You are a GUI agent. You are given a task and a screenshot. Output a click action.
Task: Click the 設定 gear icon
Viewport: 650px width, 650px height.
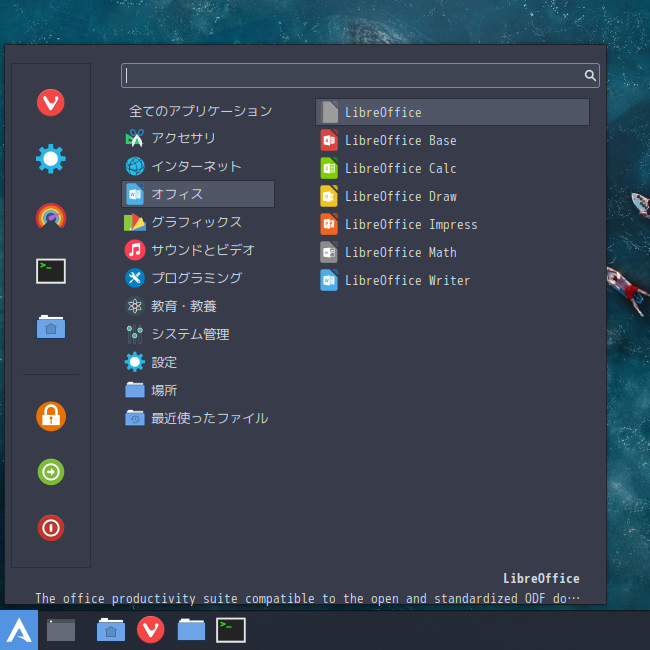tap(135, 362)
